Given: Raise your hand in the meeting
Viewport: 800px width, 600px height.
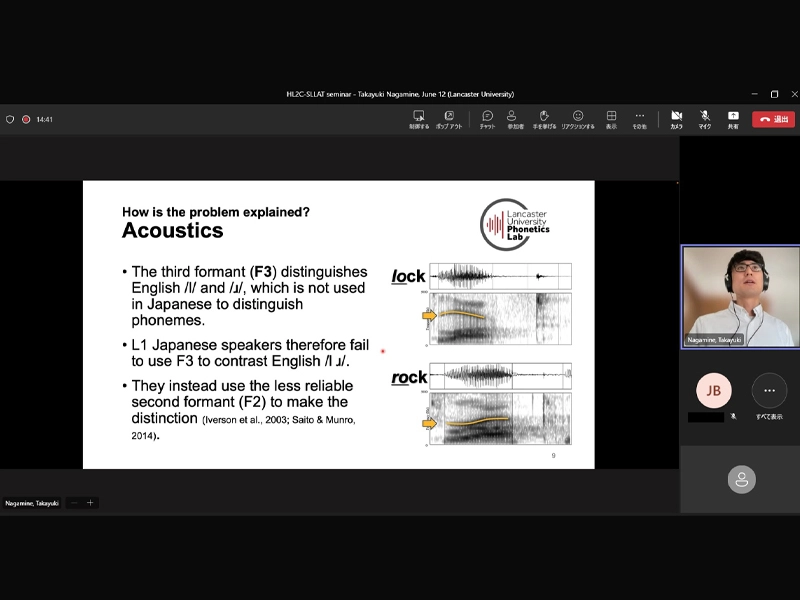Looking at the screenshot, I should pyautogui.click(x=543, y=118).
